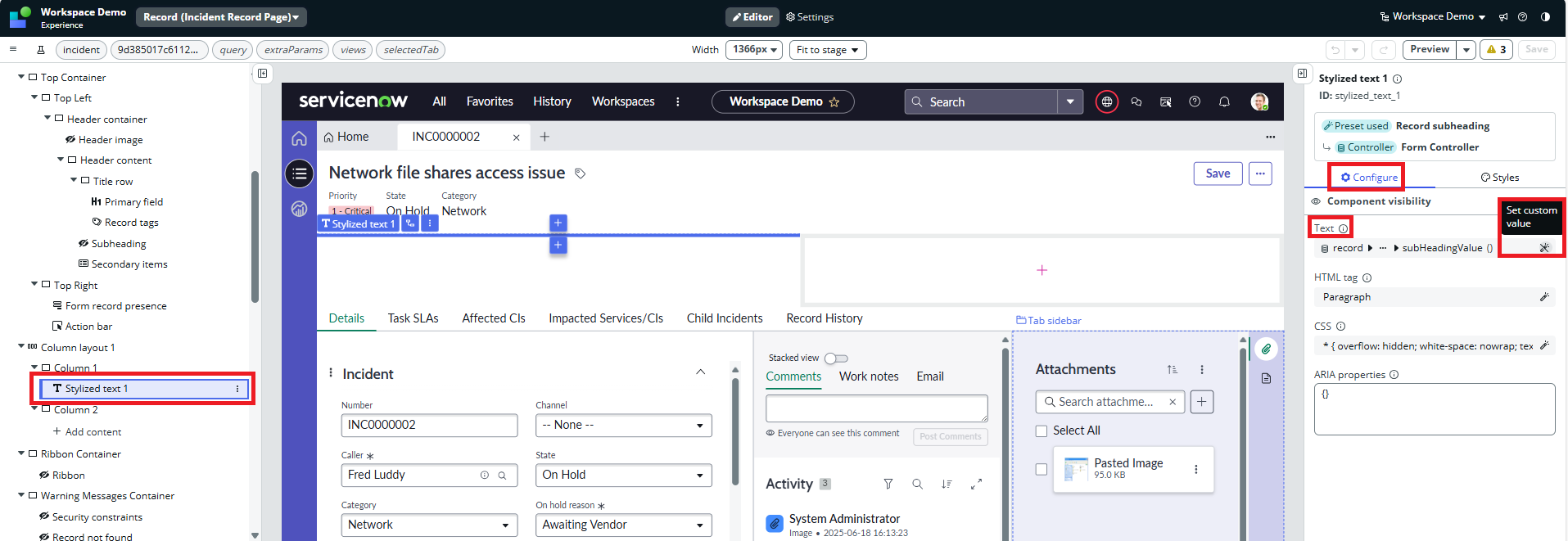Click the Comments text input field
This screenshot has width=1568, height=541.
pyautogui.click(x=876, y=408)
